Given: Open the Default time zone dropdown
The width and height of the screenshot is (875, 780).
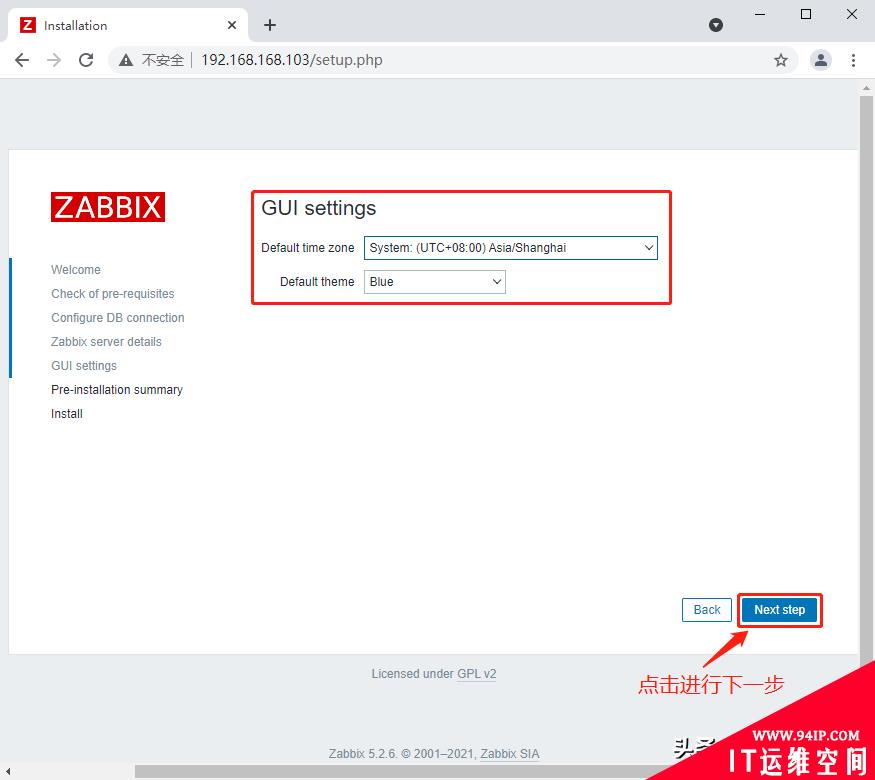Looking at the screenshot, I should click(x=511, y=248).
